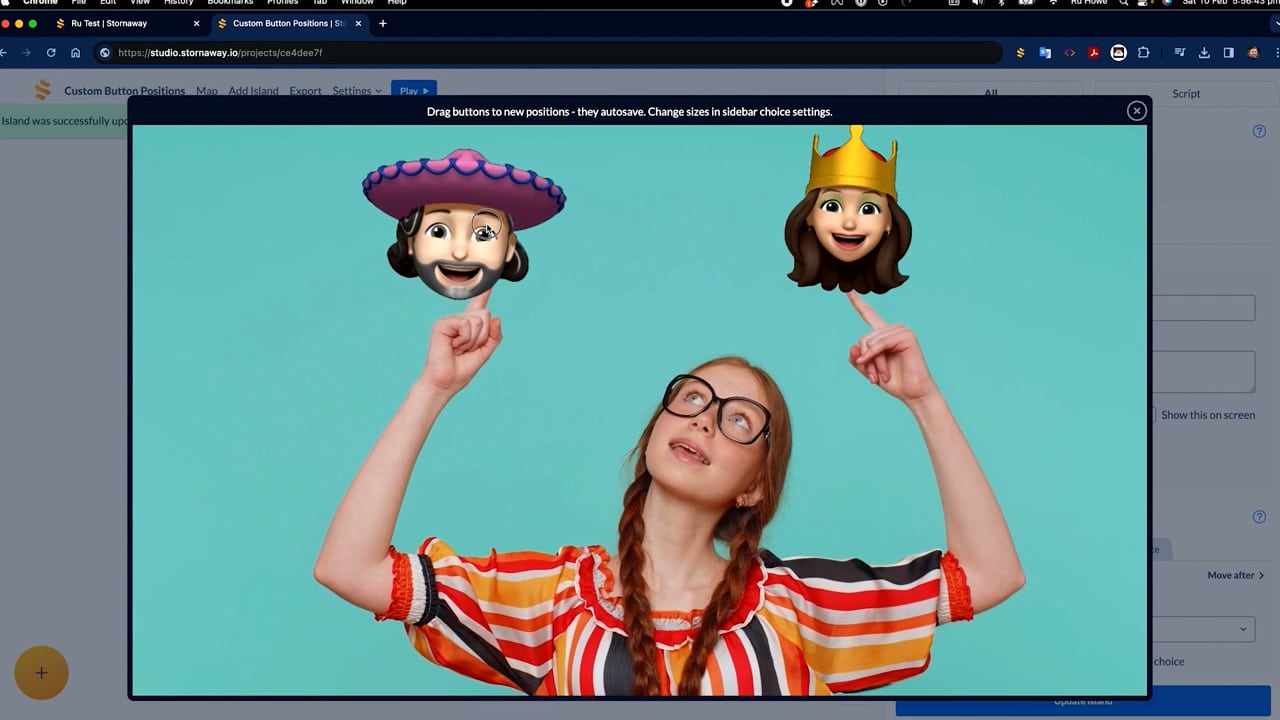Open Chrome downloads
This screenshot has height=720, width=1280.
pyautogui.click(x=1204, y=53)
